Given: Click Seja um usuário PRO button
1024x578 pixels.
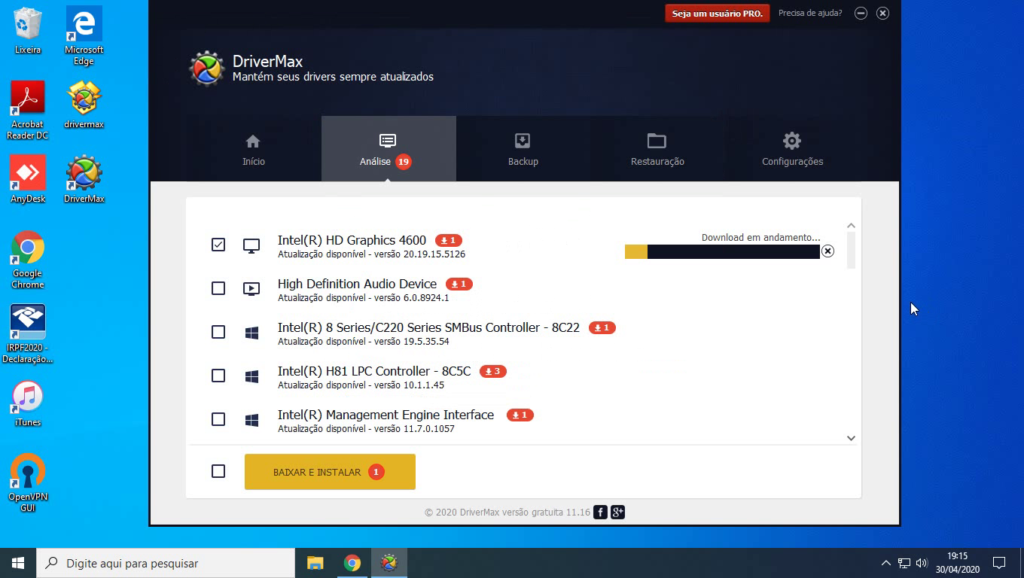Looking at the screenshot, I should [717, 13].
